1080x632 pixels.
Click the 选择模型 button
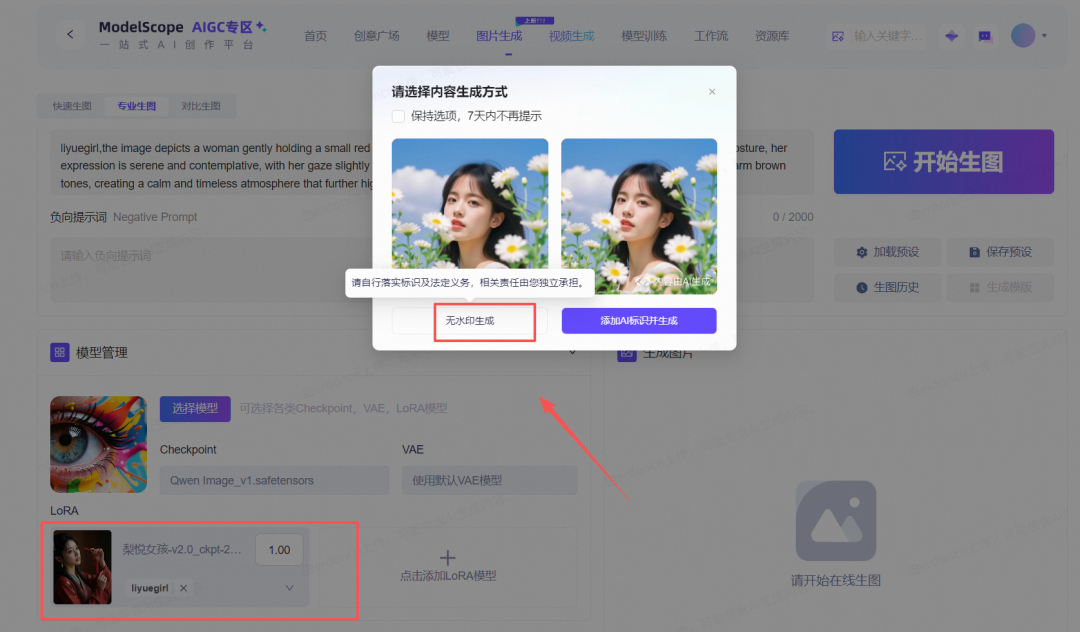click(x=195, y=408)
